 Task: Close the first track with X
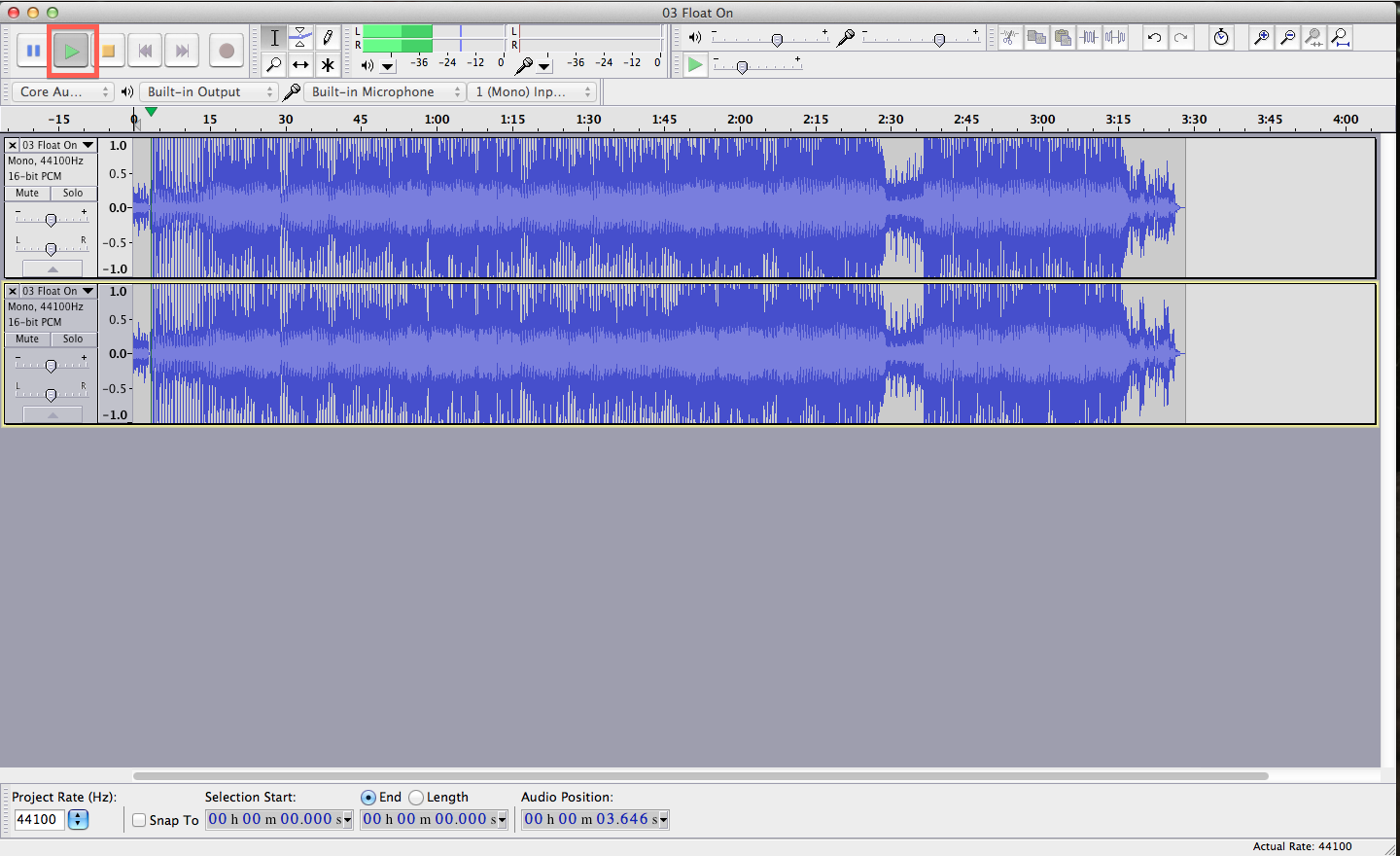pos(13,145)
